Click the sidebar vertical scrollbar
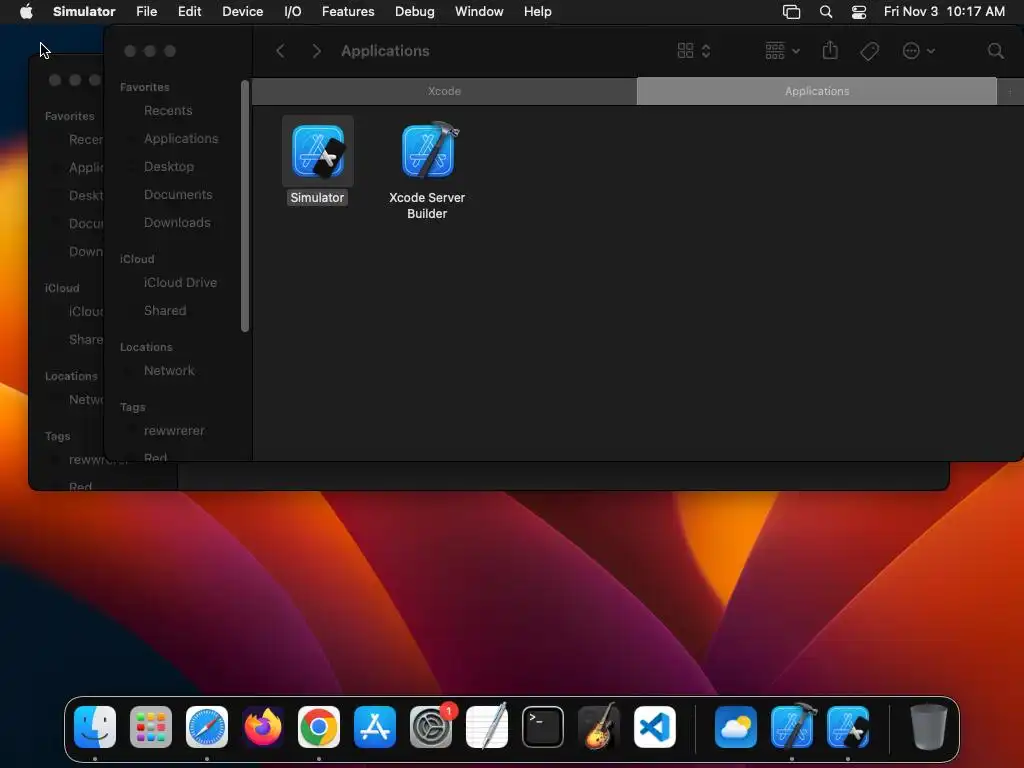This screenshot has width=1024, height=768. coord(245,206)
